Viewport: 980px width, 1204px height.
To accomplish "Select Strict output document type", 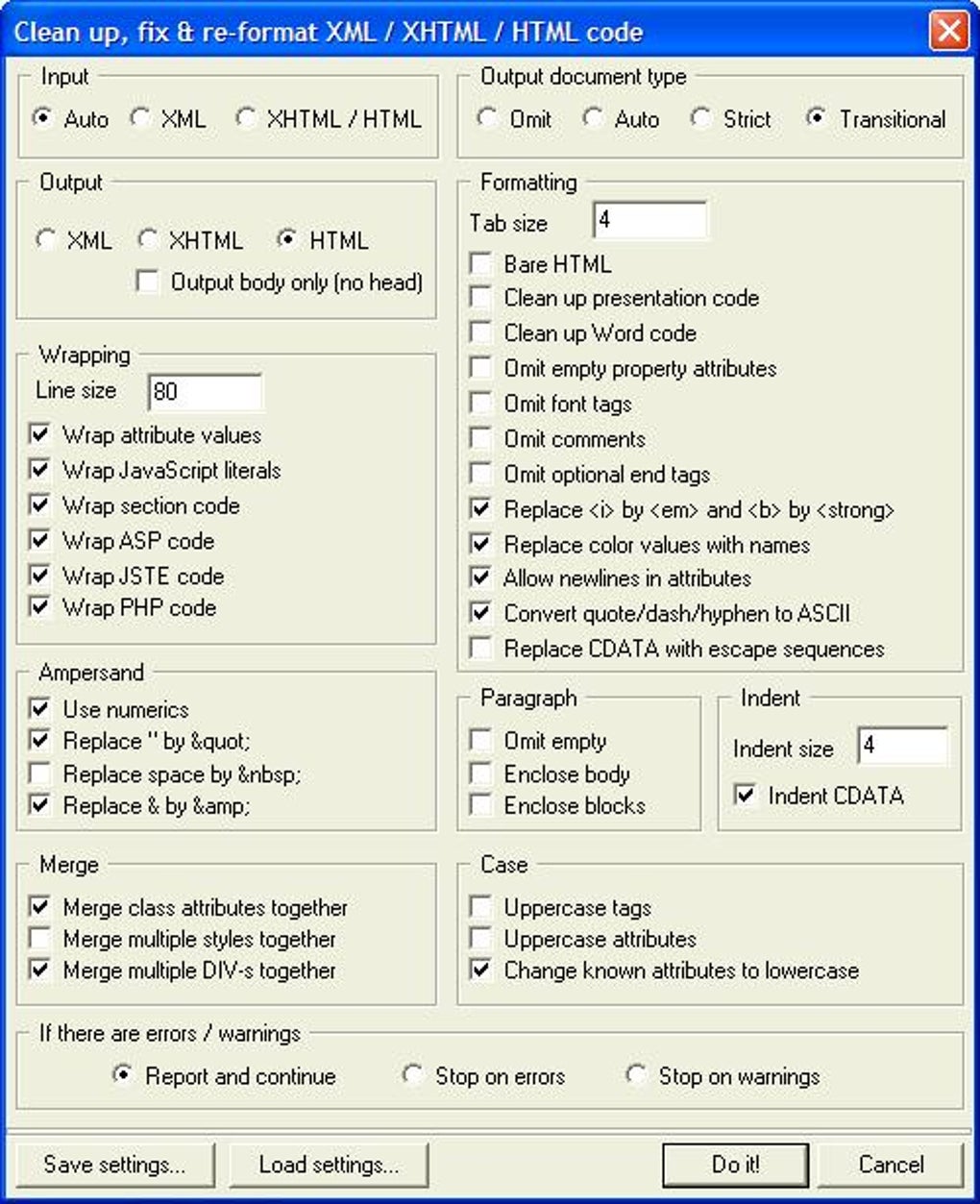I will coord(702,118).
